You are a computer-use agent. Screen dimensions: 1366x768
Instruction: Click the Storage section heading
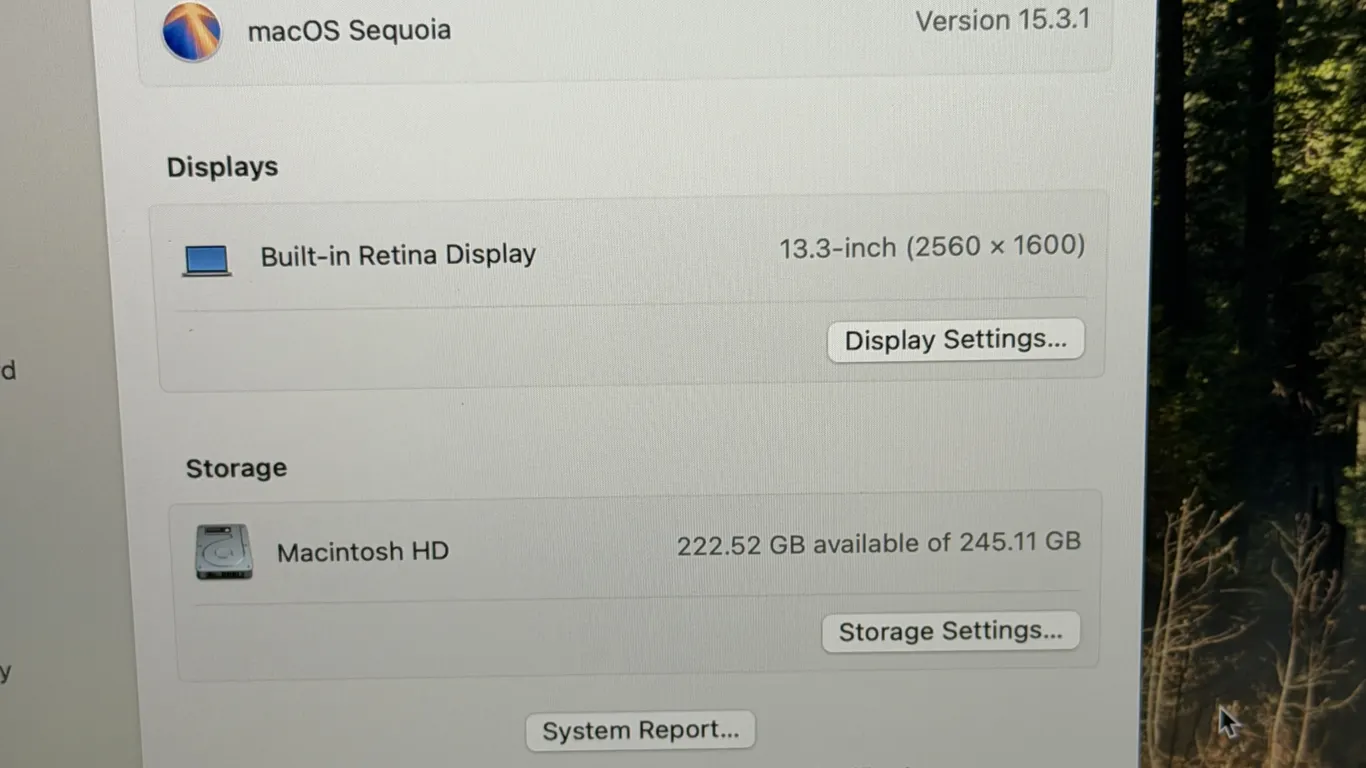point(236,468)
